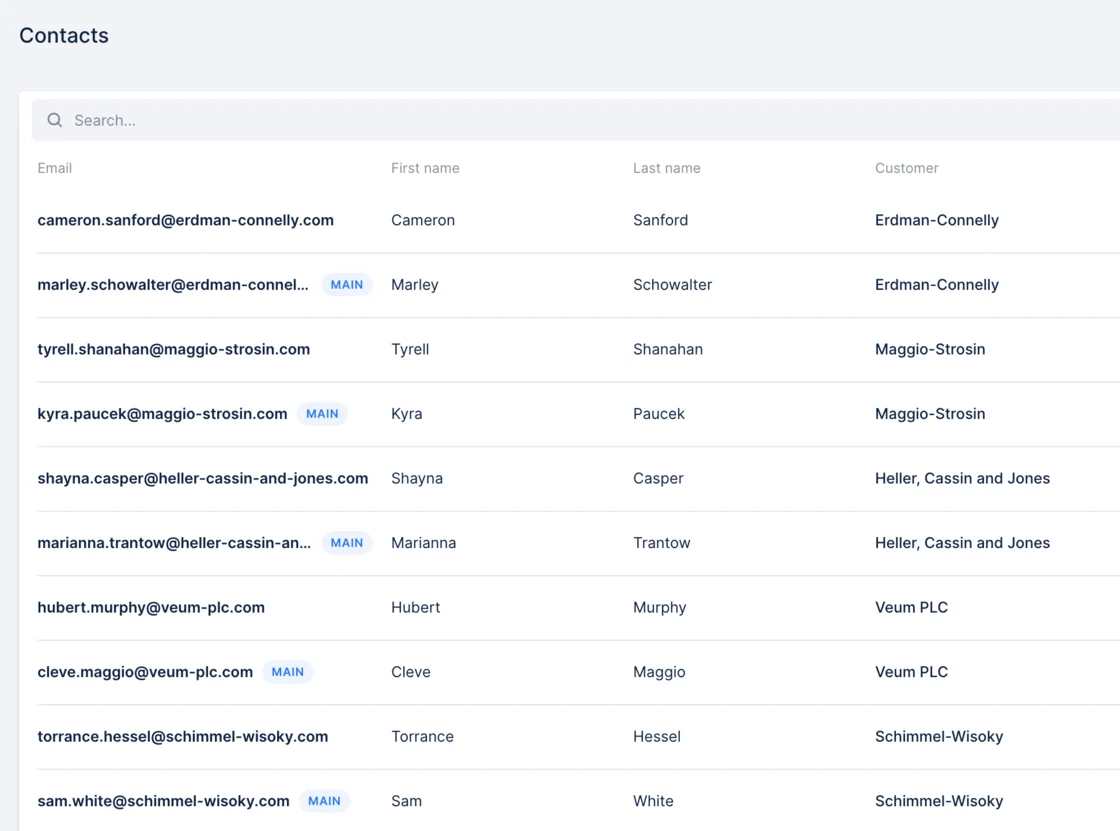
Task: Open contact kyra.paucek@maggio-strosin.com
Action: click(162, 414)
